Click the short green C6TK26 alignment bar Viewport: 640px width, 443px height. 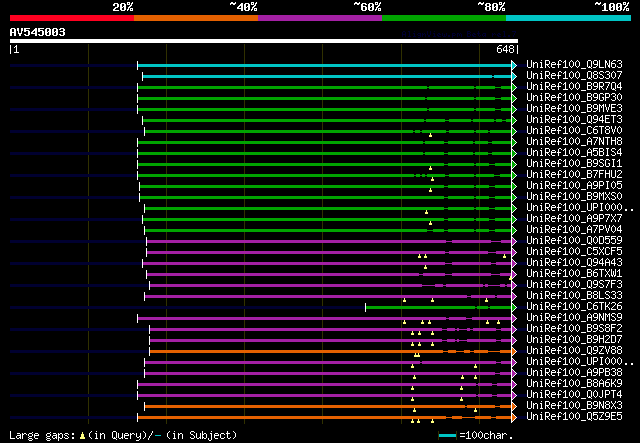pyautogui.click(x=438, y=307)
